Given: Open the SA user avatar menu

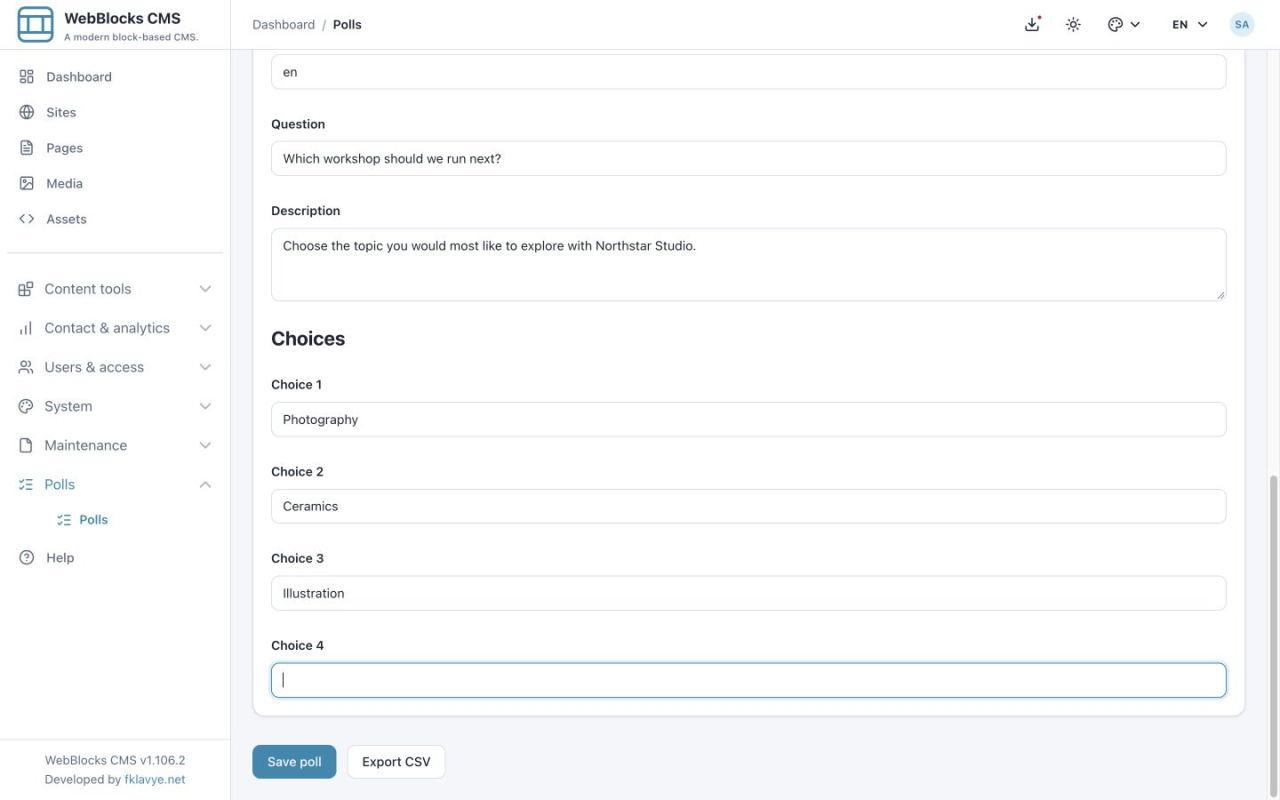Looking at the screenshot, I should (x=1242, y=24).
